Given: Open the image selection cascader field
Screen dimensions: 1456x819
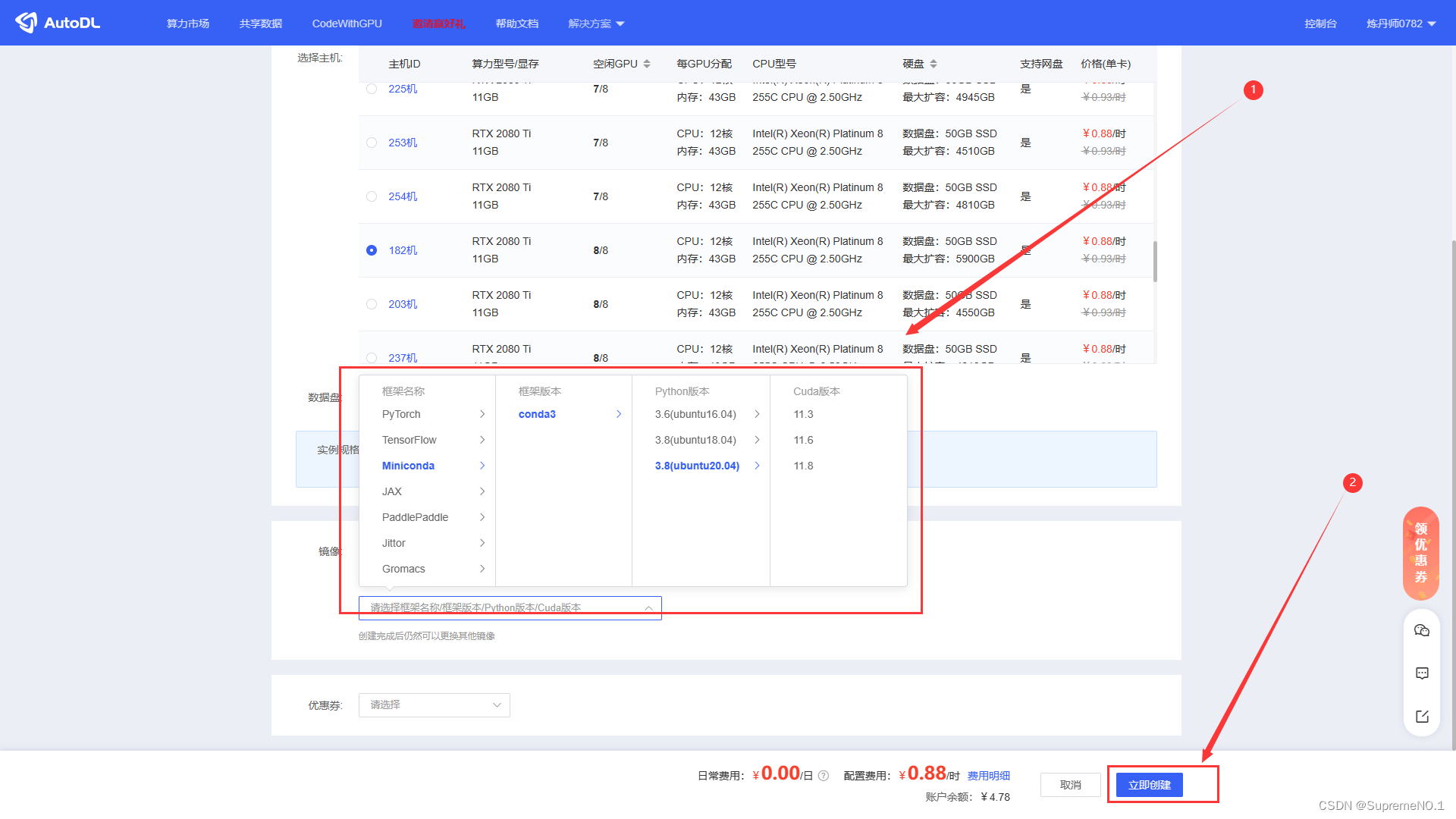Looking at the screenshot, I should (x=510, y=607).
